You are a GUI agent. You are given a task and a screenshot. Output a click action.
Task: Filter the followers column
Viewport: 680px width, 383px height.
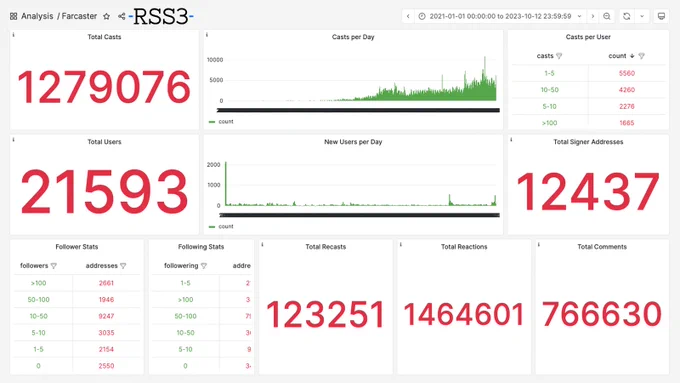[x=54, y=266]
